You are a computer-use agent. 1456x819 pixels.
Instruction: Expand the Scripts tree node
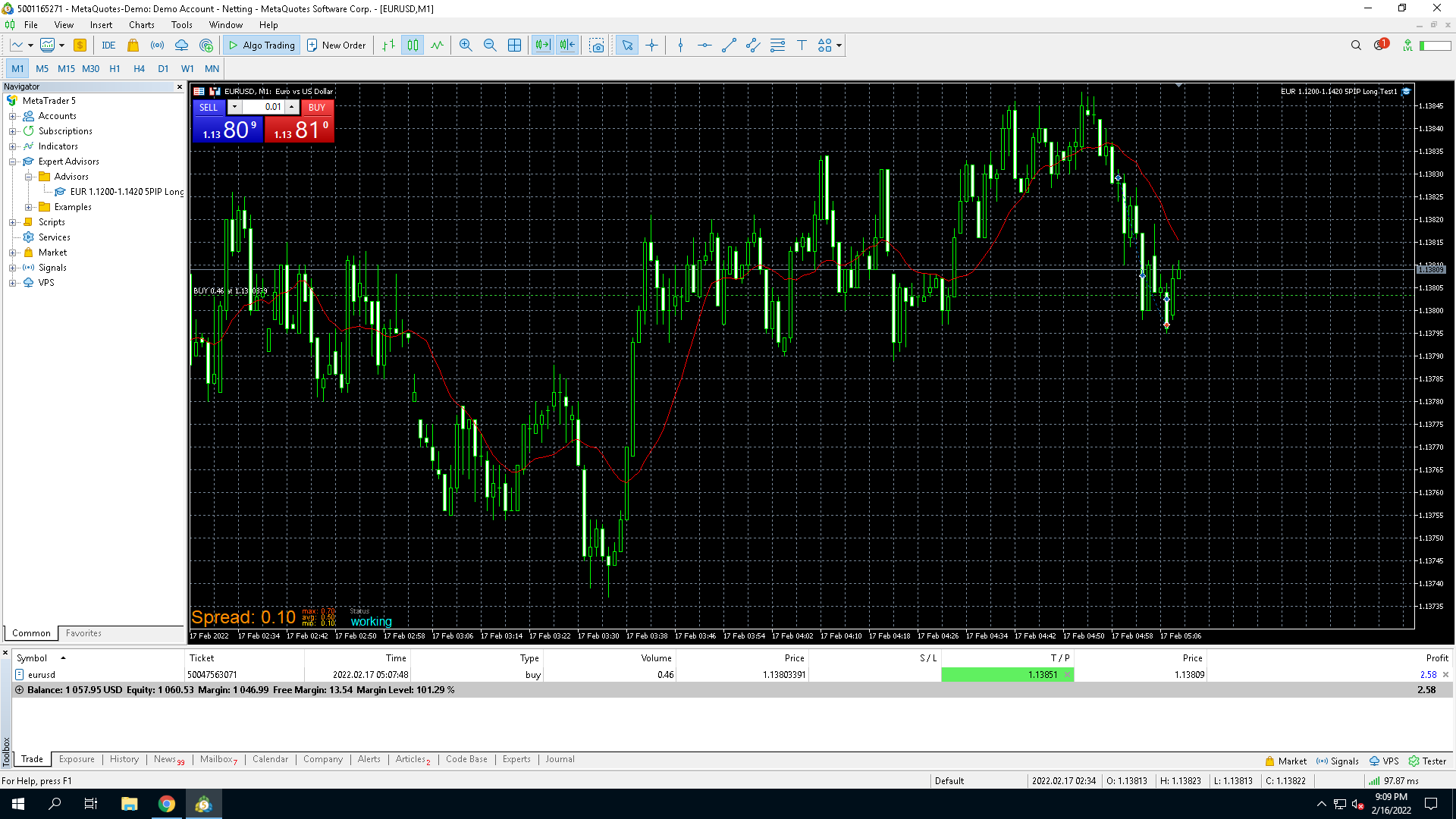[x=13, y=222]
